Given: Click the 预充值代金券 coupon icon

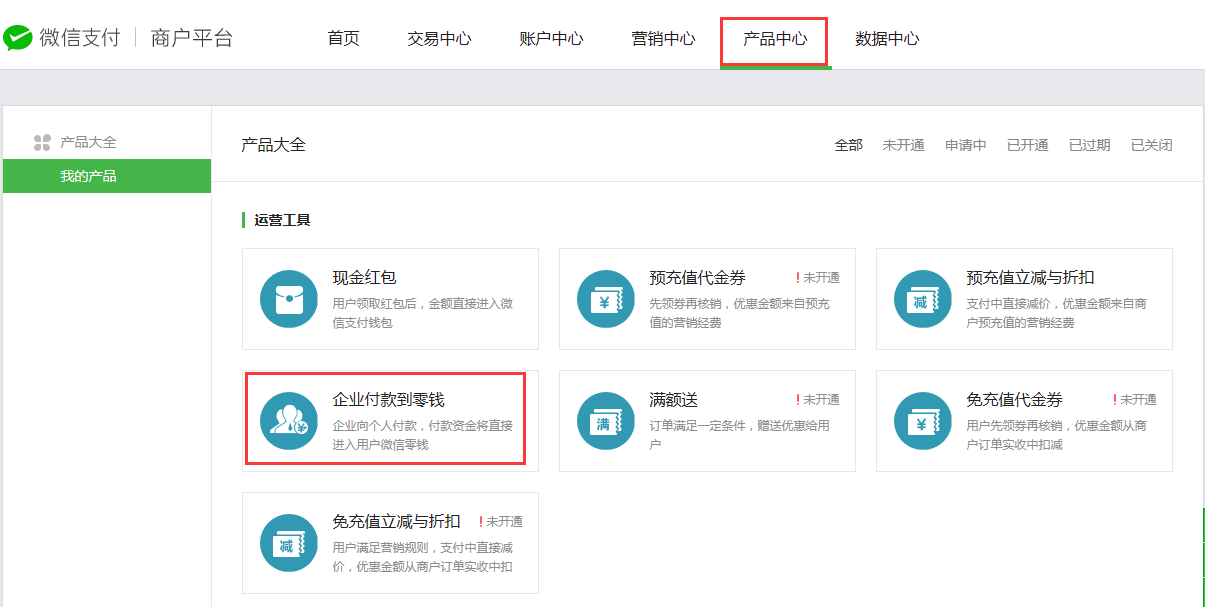Looking at the screenshot, I should 606,299.
